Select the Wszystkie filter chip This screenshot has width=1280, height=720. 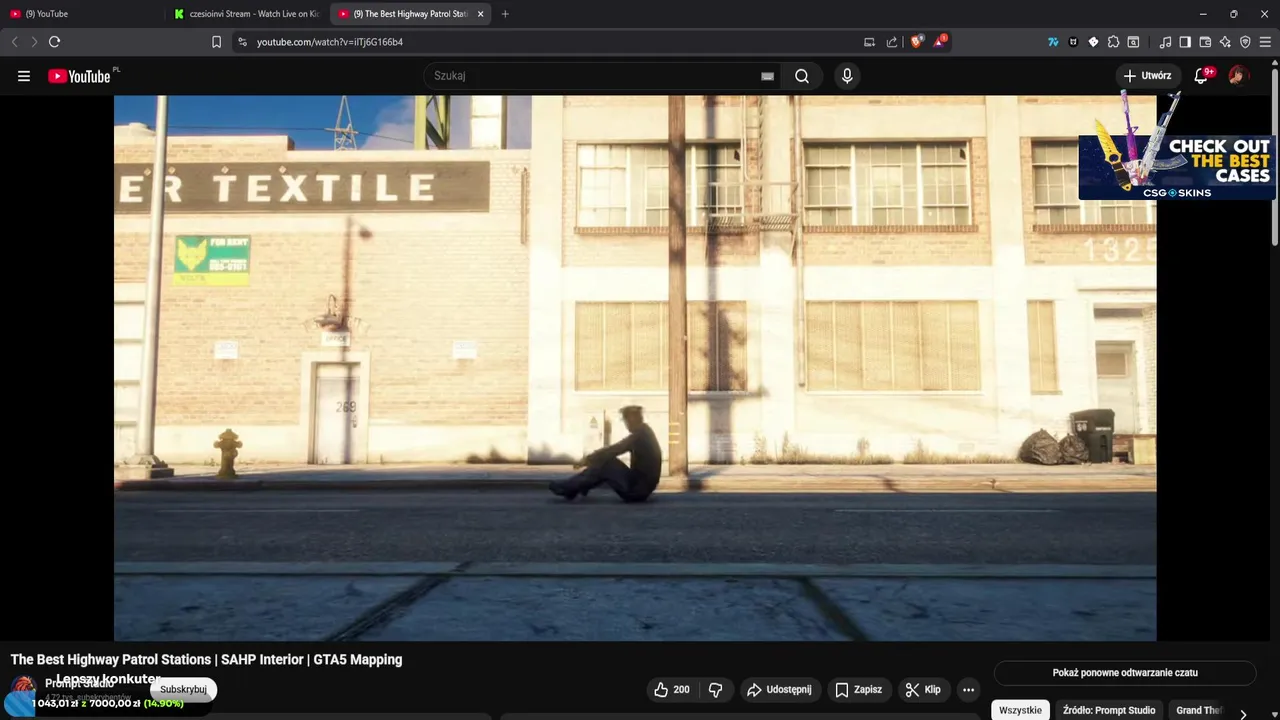[x=1020, y=710]
